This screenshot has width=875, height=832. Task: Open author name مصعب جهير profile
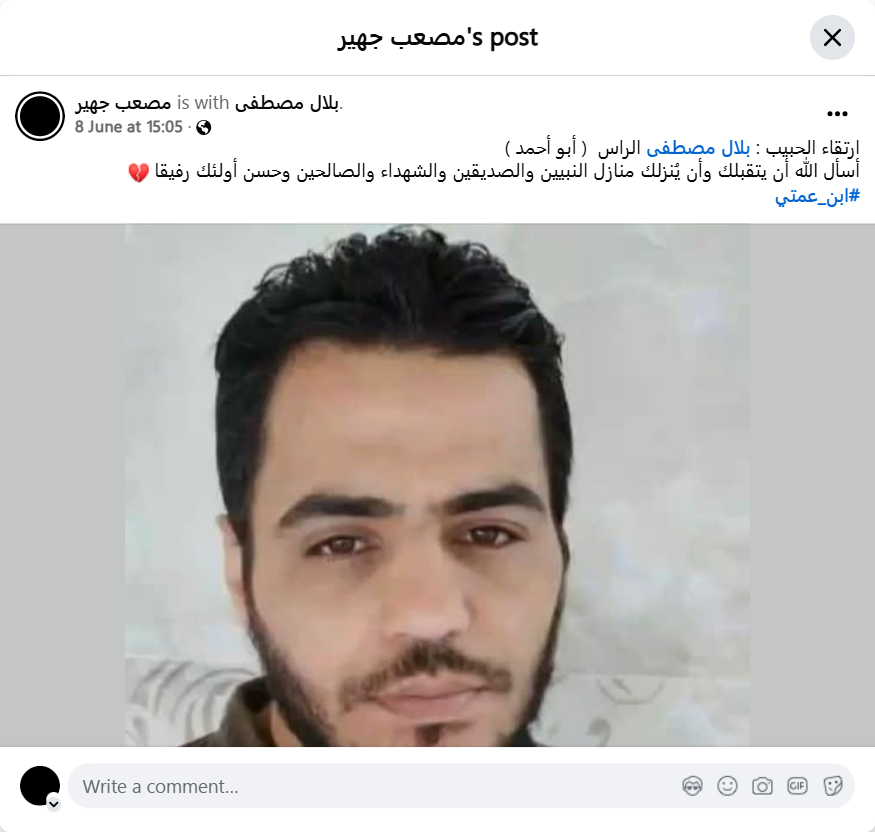[123, 103]
